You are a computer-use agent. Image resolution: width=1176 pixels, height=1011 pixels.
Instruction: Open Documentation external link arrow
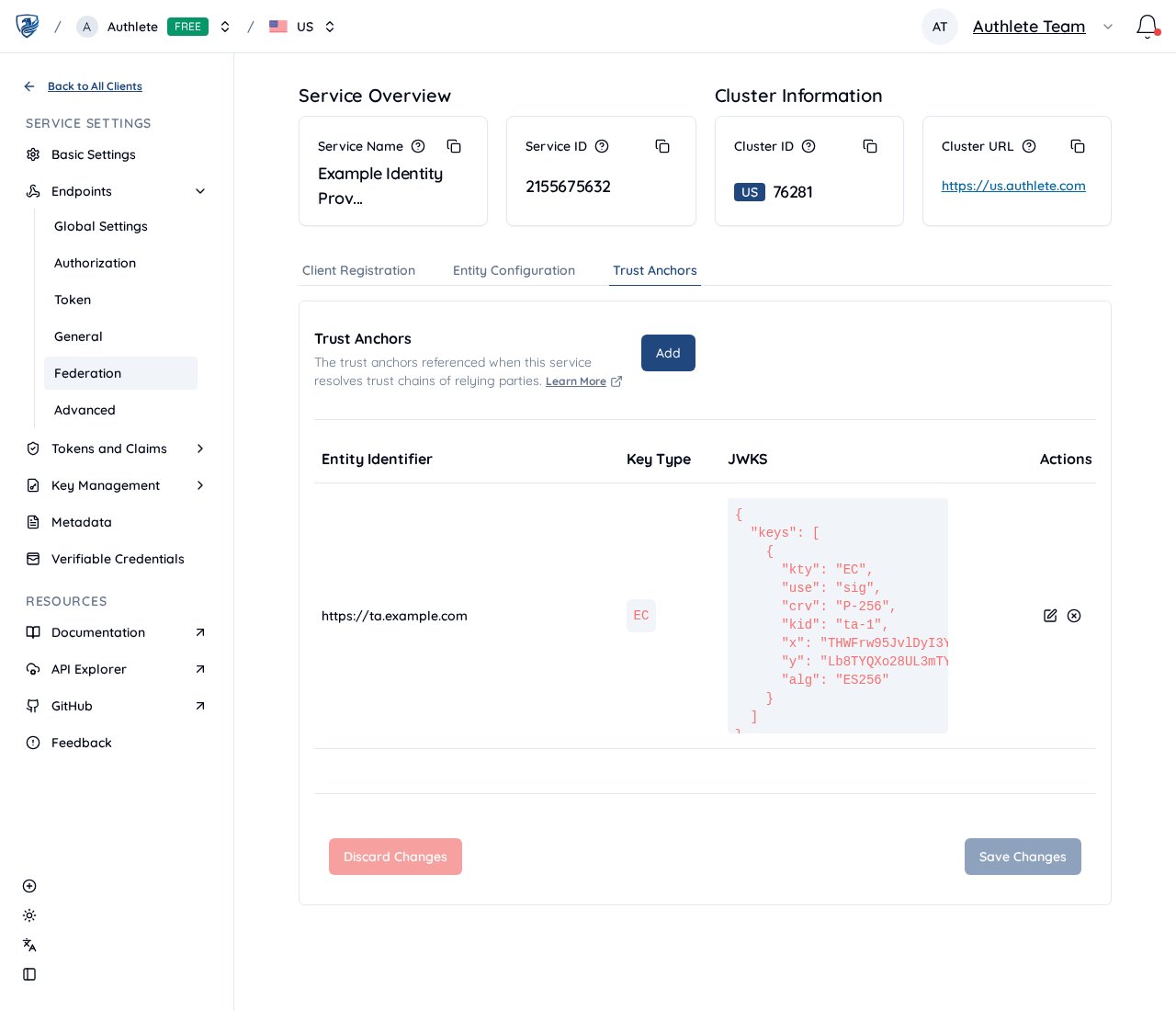200,632
